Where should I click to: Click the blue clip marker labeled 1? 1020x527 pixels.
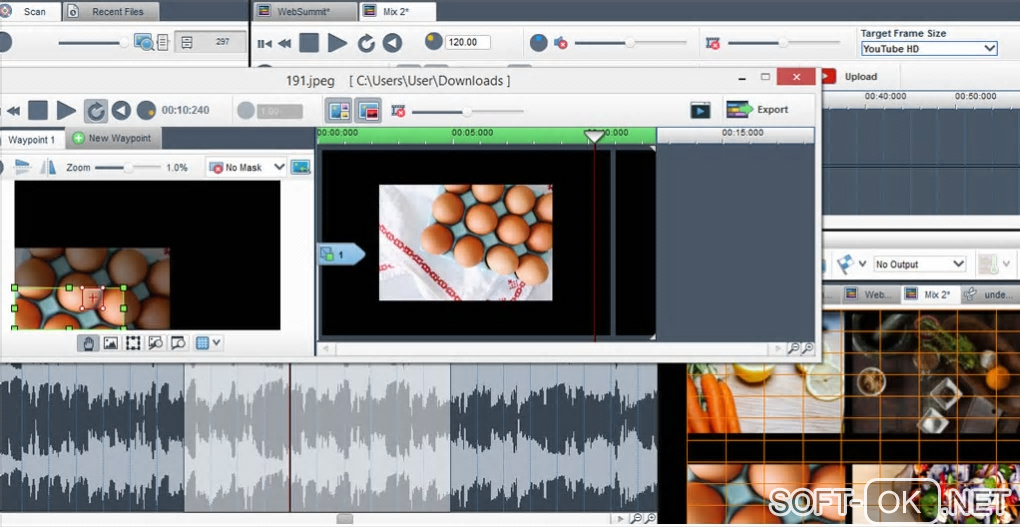(340, 255)
